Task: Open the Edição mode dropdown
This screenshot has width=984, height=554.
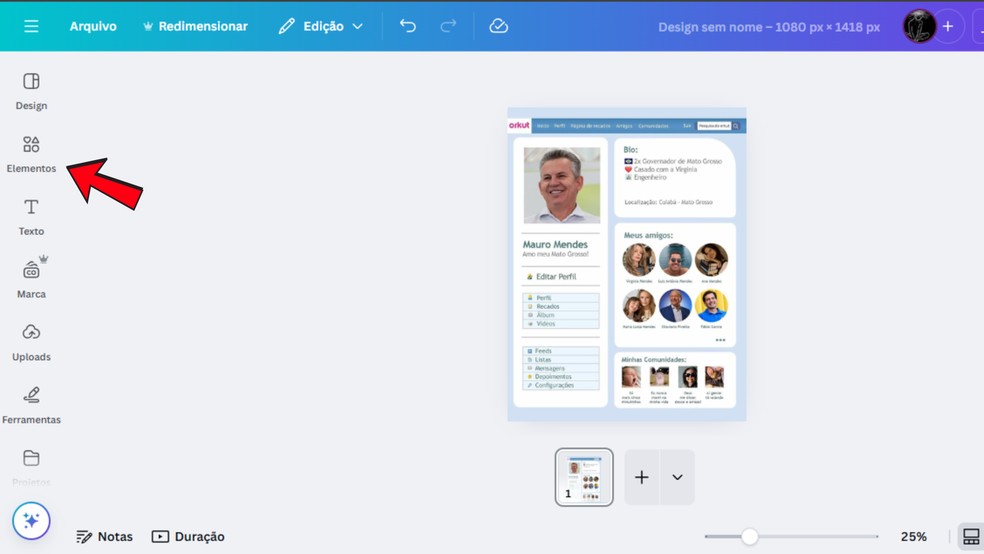Action: click(x=321, y=26)
